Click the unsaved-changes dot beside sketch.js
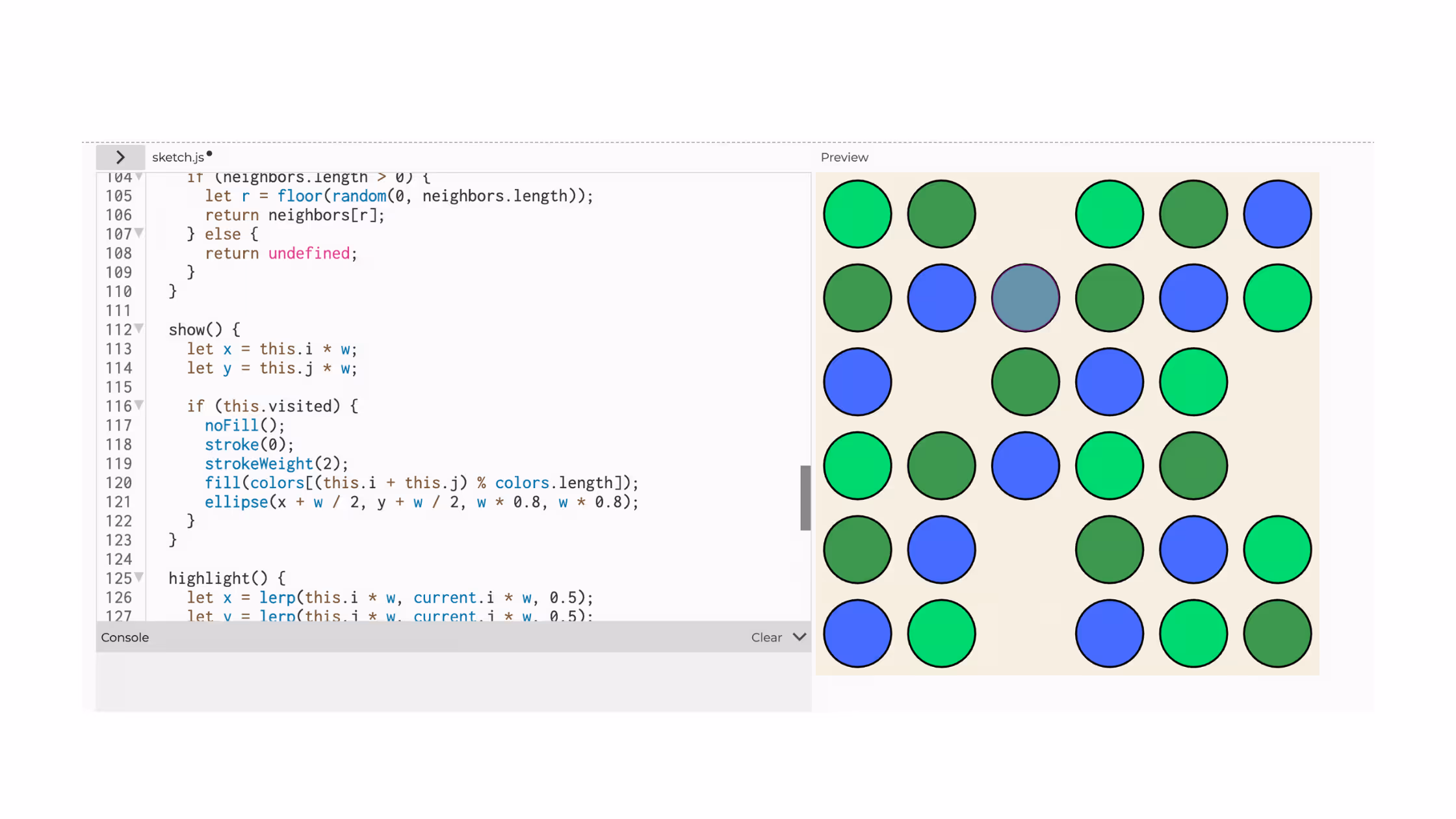This screenshot has width=1456, height=819. (x=209, y=154)
